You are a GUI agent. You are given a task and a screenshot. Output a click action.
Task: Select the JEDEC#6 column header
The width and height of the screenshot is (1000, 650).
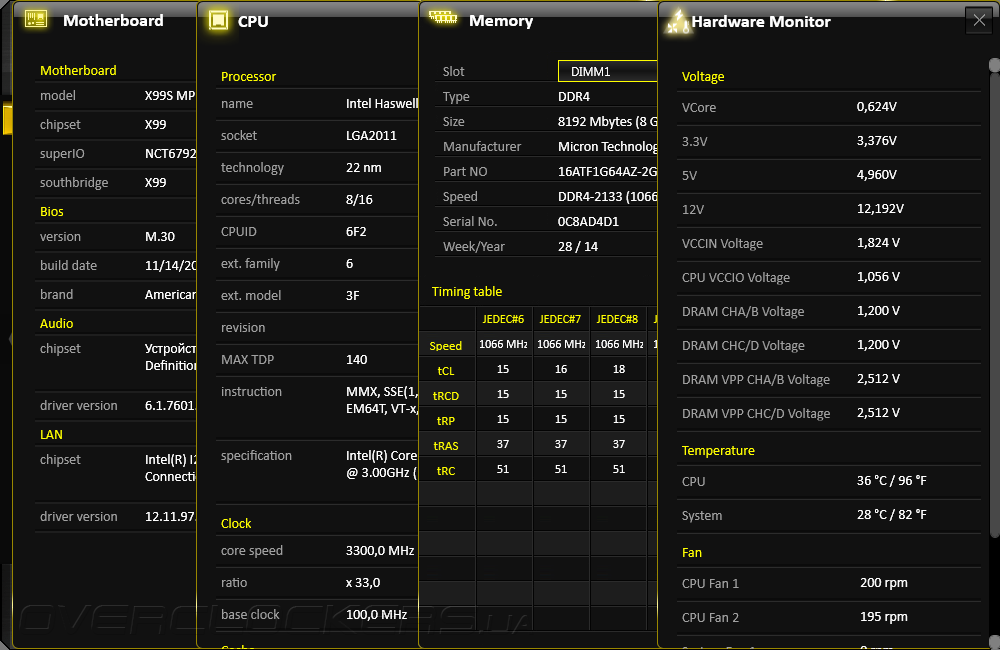[503, 319]
